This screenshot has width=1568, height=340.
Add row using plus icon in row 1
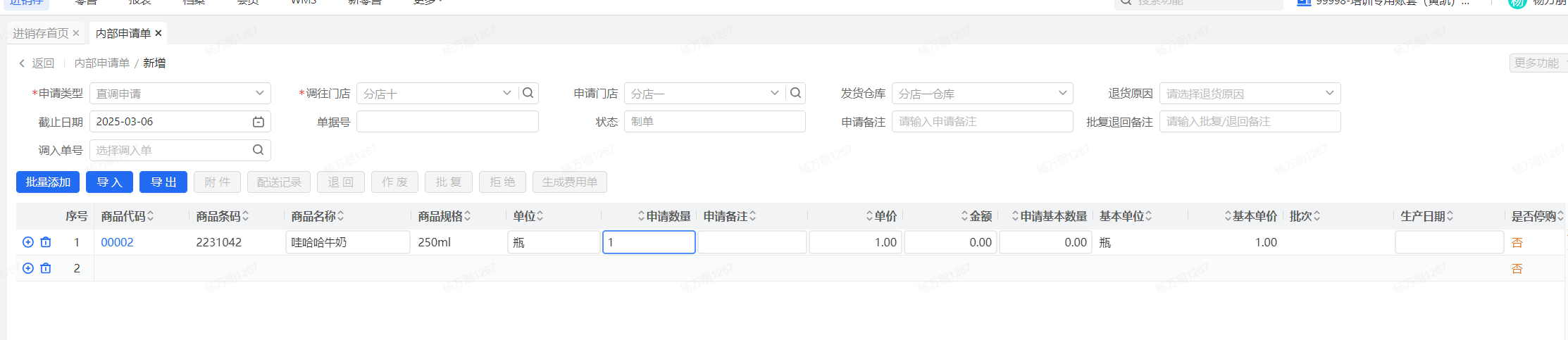28,242
